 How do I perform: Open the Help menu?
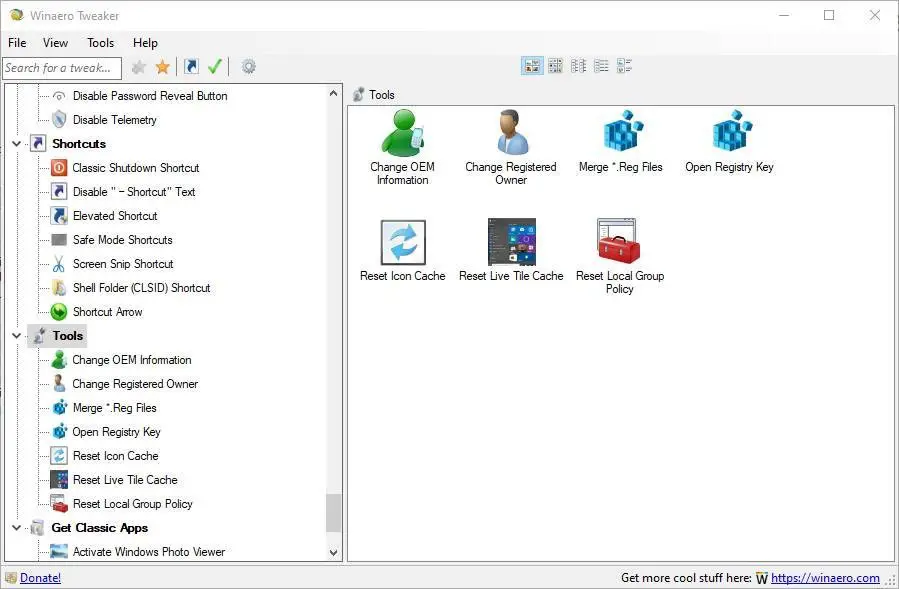[145, 43]
